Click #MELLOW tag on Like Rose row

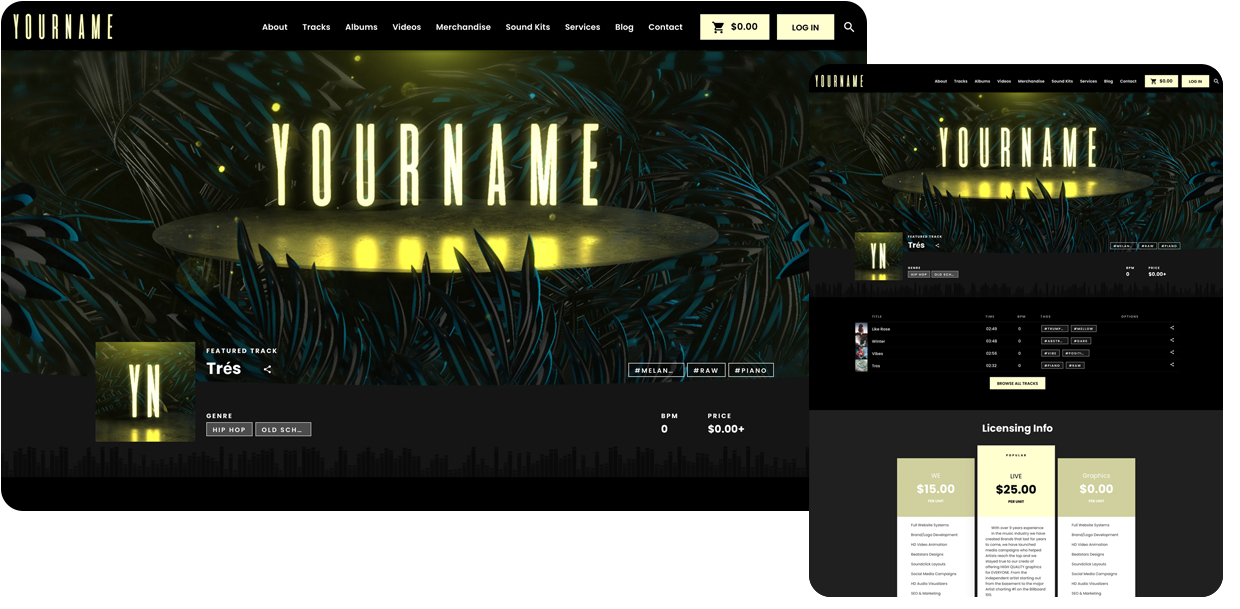pos(1084,328)
